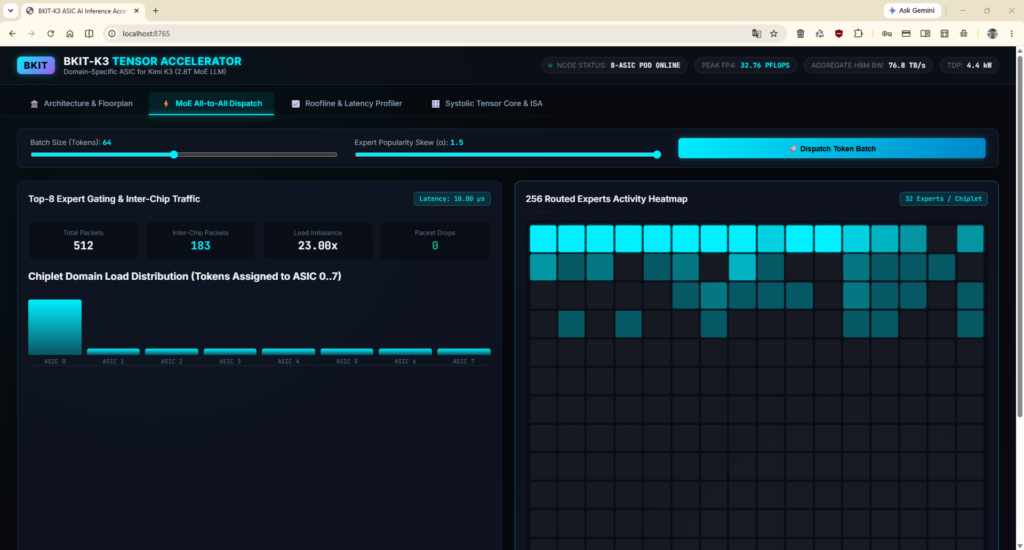Viewport: 1024px width, 550px height.
Task: Open the red shield blocker extension
Action: click(x=839, y=33)
